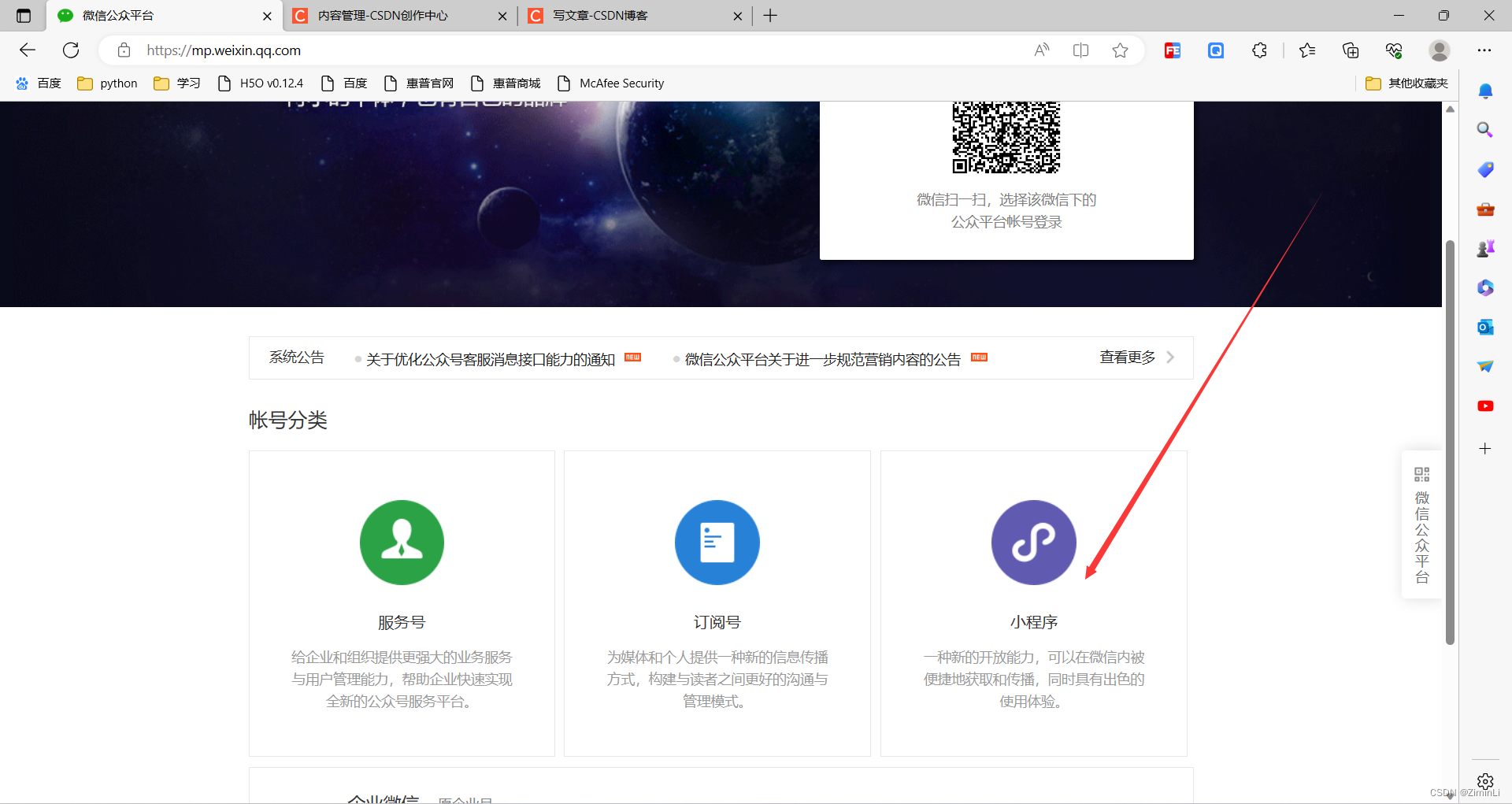Click the sidebar notification bell icon
This screenshot has height=804, width=1512.
click(1485, 91)
